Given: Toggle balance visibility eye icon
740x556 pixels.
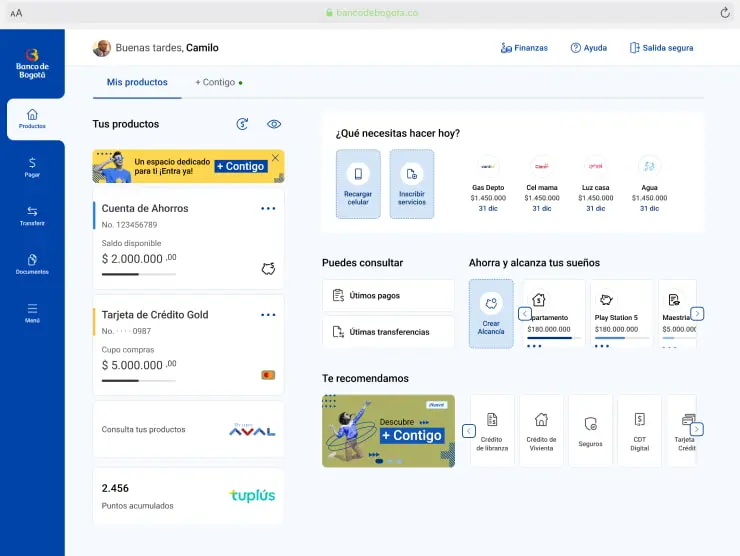Looking at the screenshot, I should (274, 124).
